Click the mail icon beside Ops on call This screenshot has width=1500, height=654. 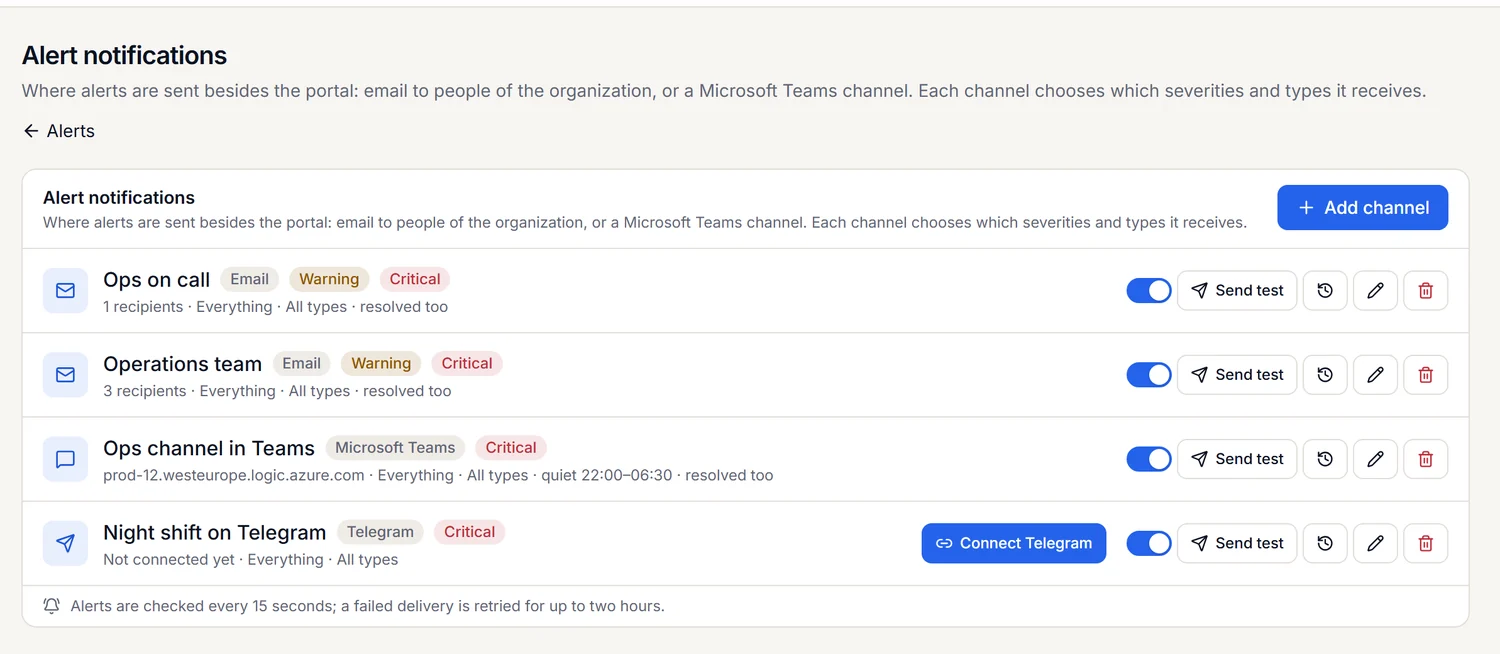point(65,291)
